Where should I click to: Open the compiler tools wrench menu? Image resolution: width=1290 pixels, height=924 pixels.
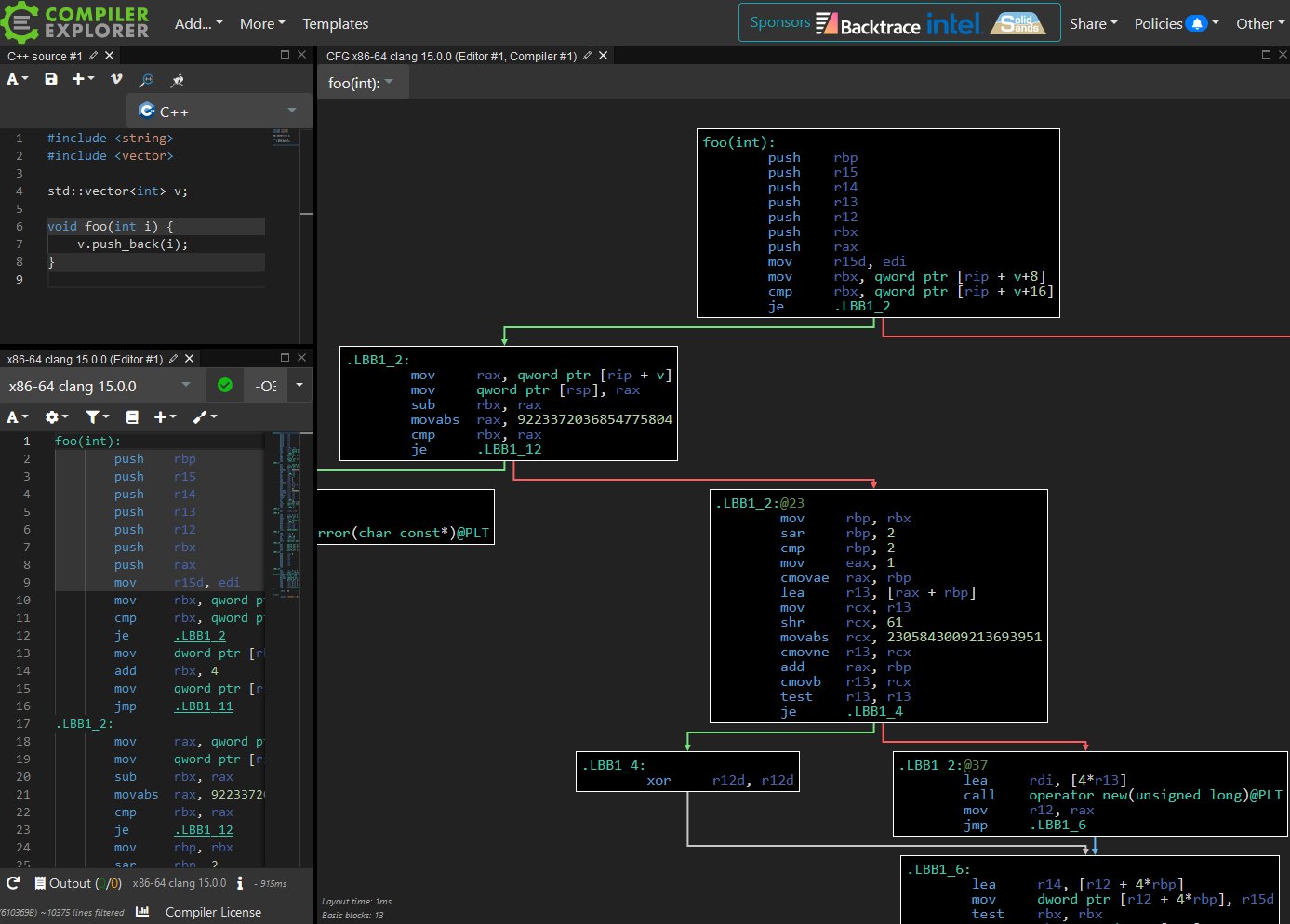tap(204, 417)
